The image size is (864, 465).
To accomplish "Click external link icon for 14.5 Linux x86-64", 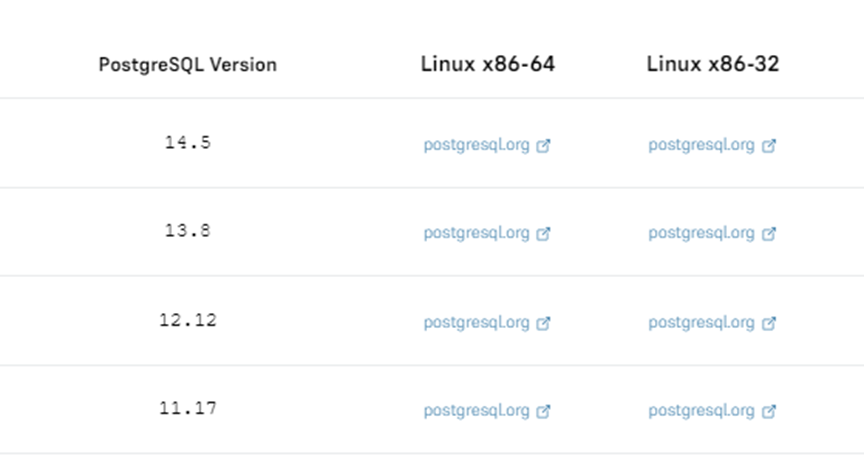I will tap(543, 145).
